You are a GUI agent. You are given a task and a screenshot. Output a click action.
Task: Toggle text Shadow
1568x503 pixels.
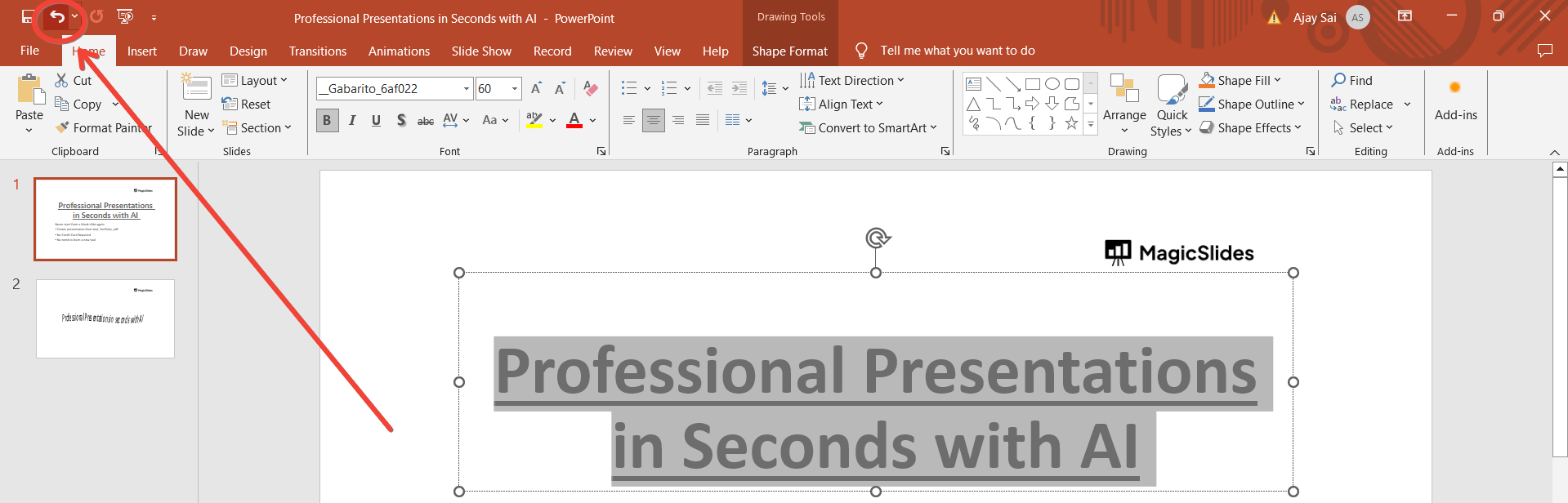click(400, 120)
